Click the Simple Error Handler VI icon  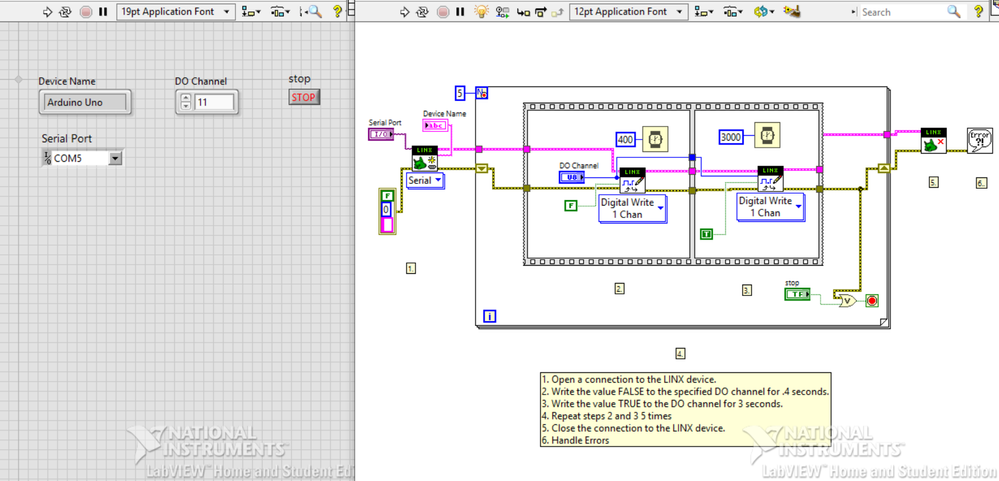coord(979,140)
